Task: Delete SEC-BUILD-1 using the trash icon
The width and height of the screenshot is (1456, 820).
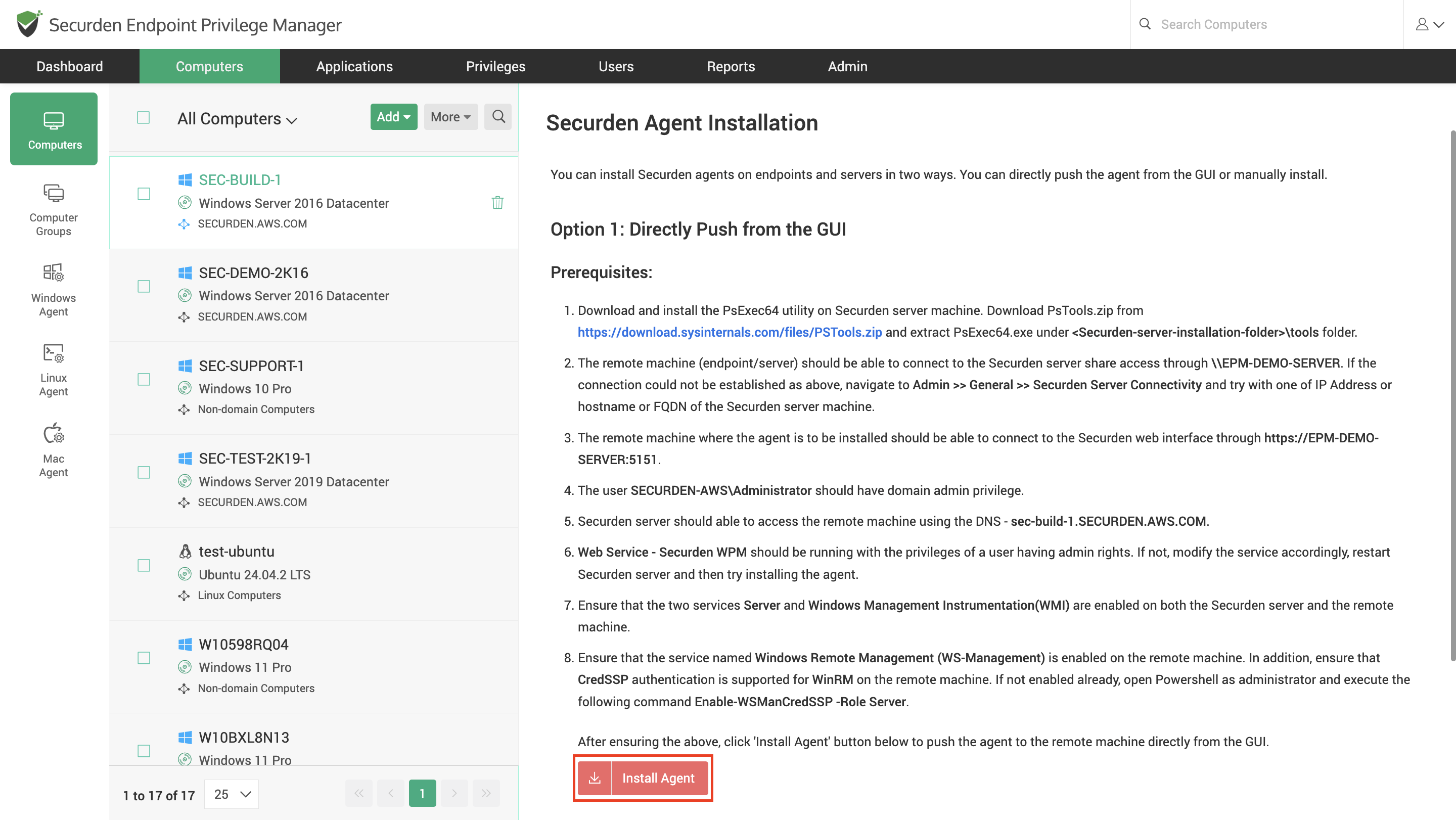Action: [497, 202]
